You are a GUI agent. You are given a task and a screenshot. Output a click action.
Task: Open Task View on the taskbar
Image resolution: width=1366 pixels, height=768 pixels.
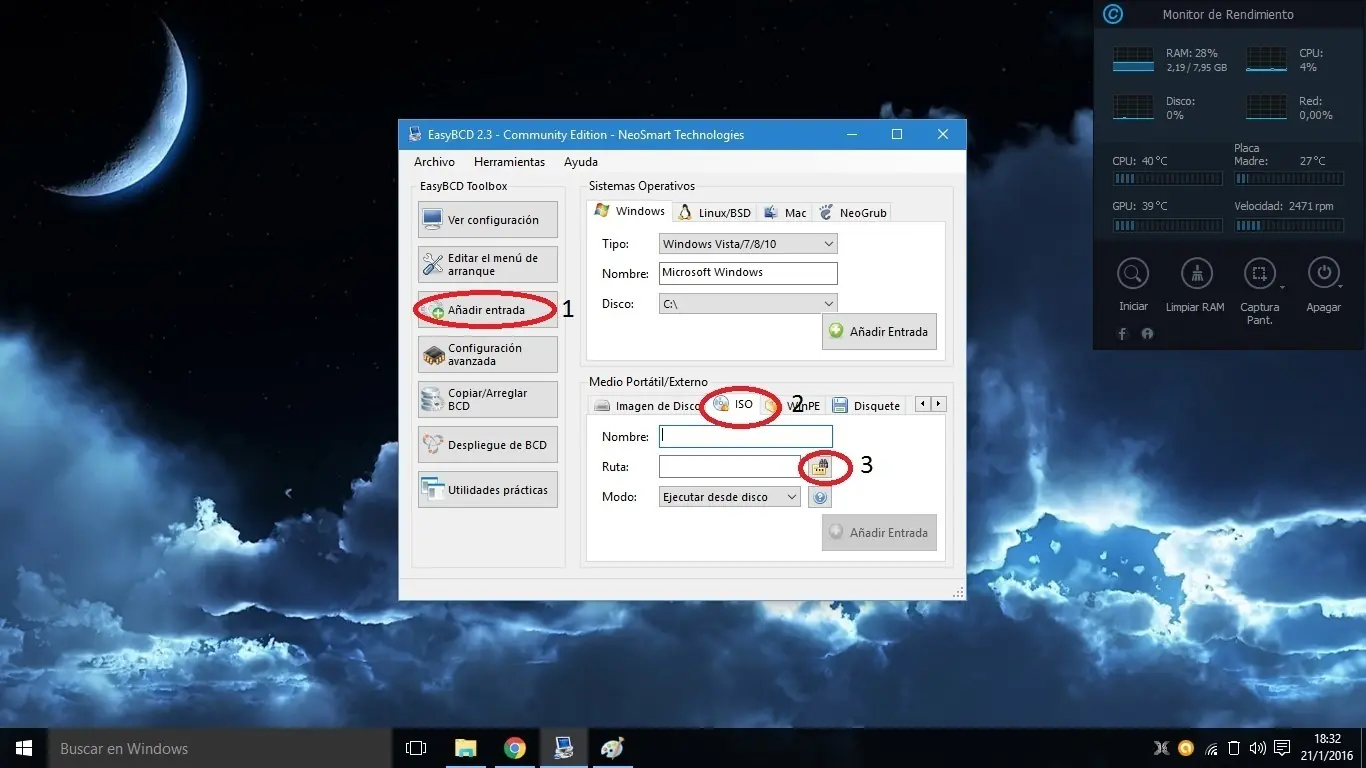(x=415, y=748)
